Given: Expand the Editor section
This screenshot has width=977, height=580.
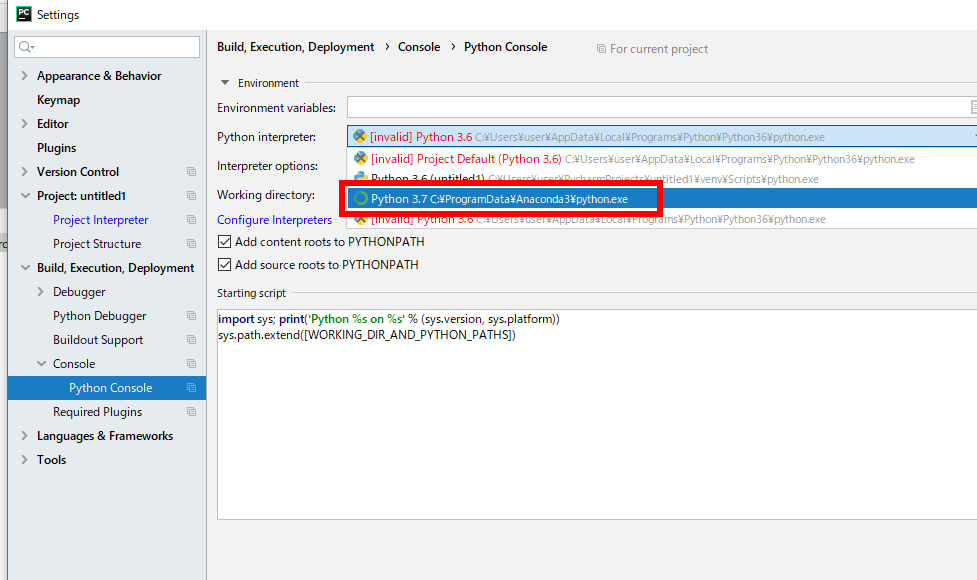Looking at the screenshot, I should [x=24, y=123].
